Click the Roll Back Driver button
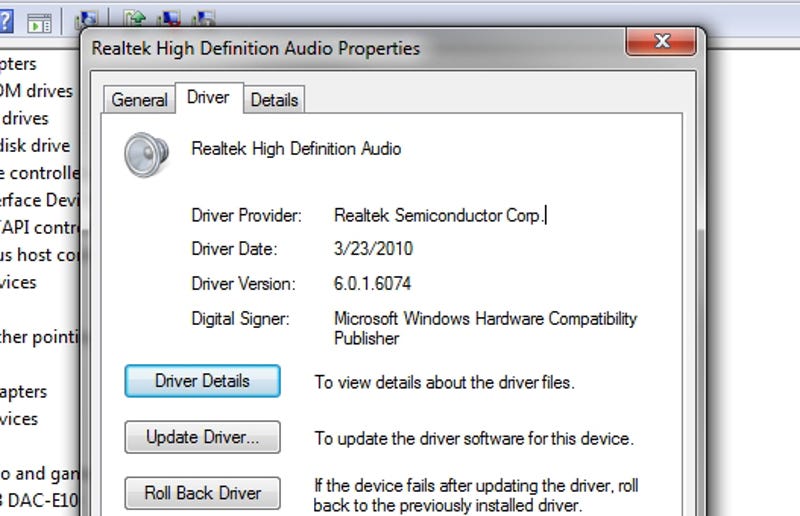The width and height of the screenshot is (800, 516). tap(203, 493)
